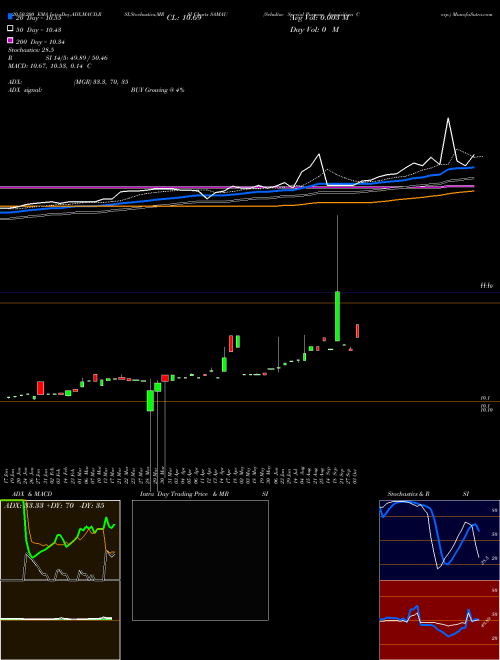Click the magenta 200 Day legend swatch
This screenshot has height=660, width=500.
[x=10, y=40]
